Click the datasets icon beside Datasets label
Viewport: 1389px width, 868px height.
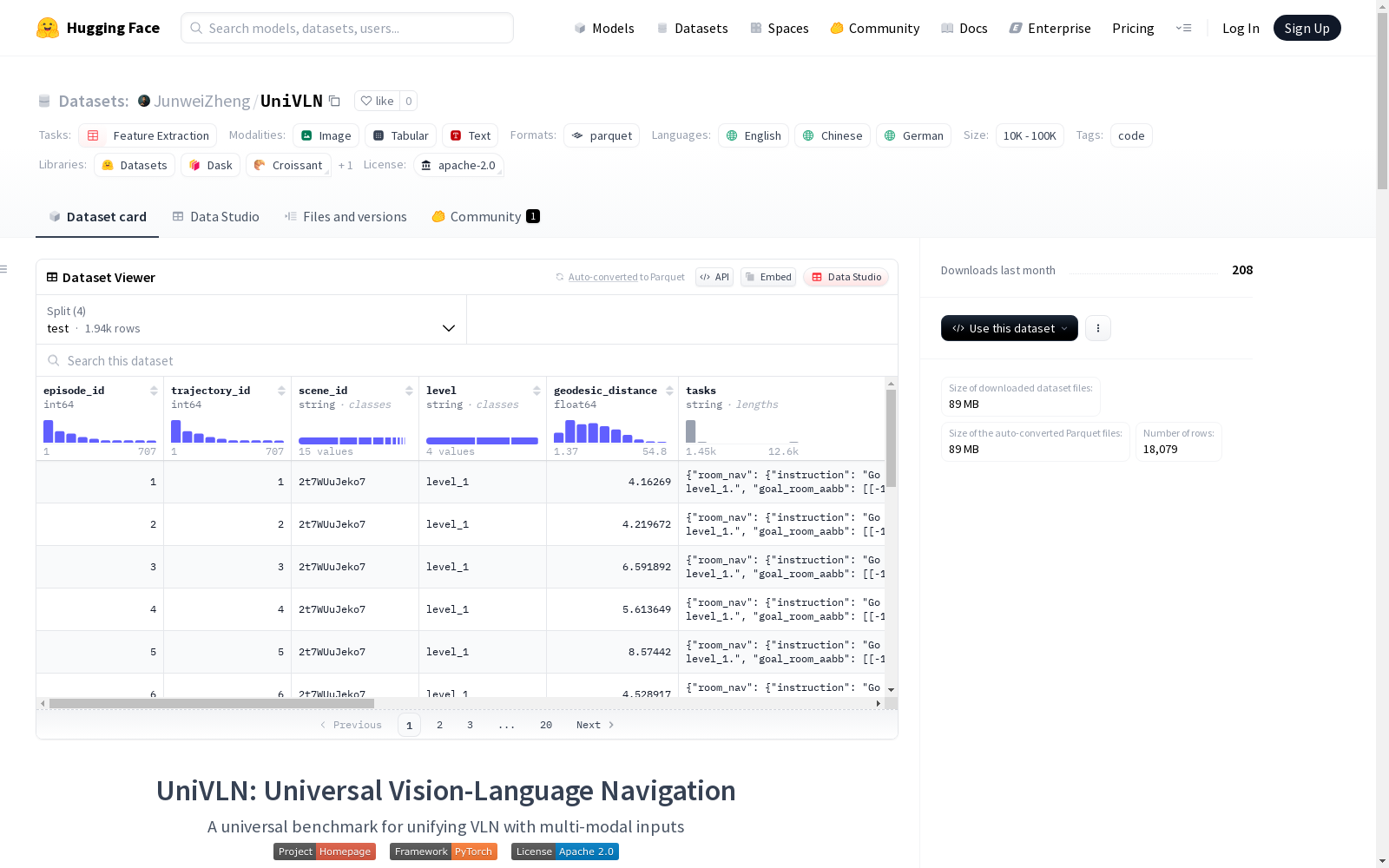pos(44,101)
